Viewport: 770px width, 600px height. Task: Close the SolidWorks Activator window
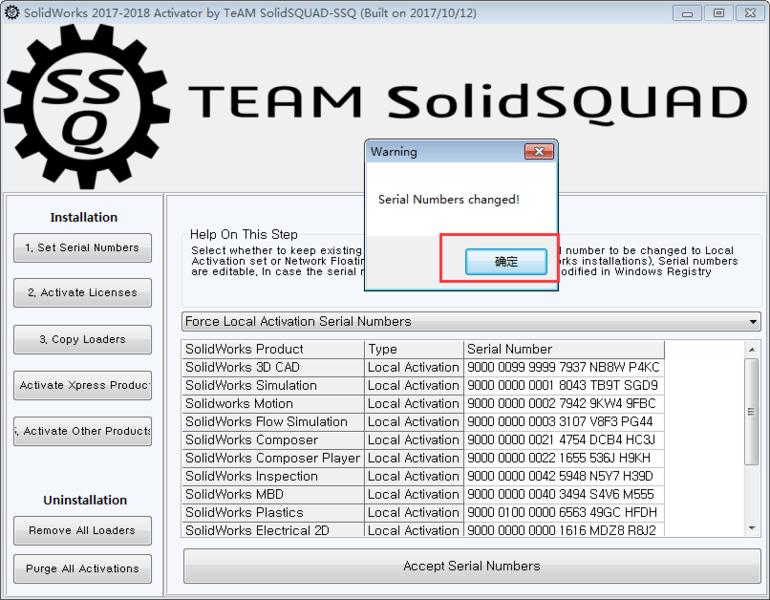750,13
